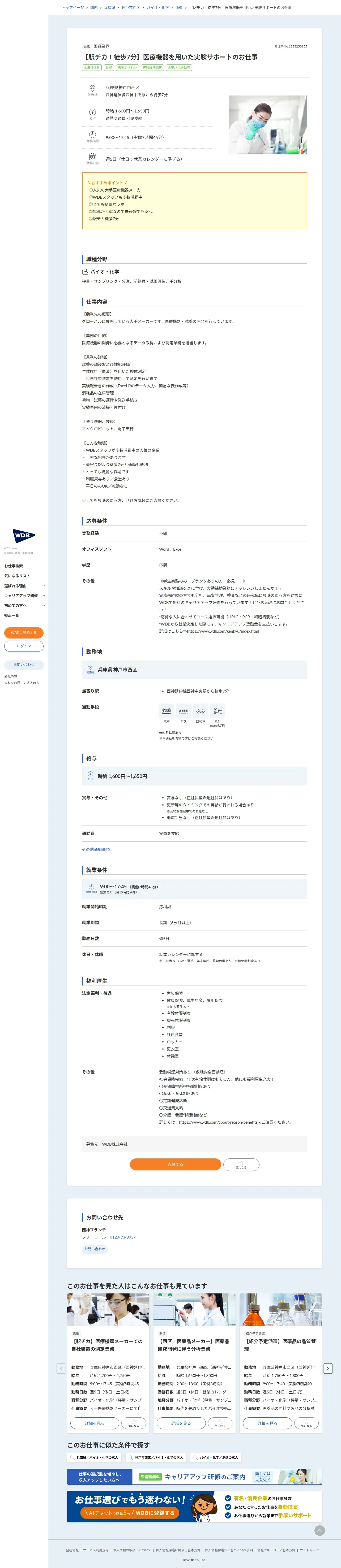
Task: Open the 医薬品研究開発に伴う分析業務 card photo
Action: pos(194,1309)
